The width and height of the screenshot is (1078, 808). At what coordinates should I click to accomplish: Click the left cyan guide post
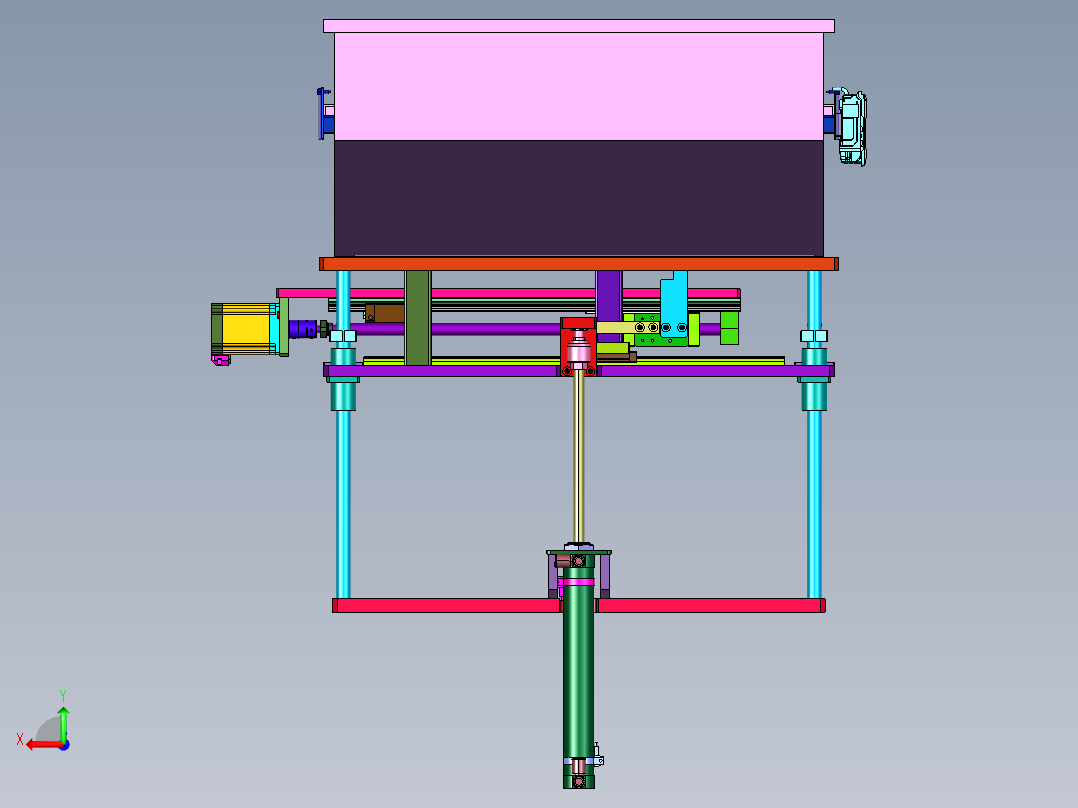pos(343,502)
